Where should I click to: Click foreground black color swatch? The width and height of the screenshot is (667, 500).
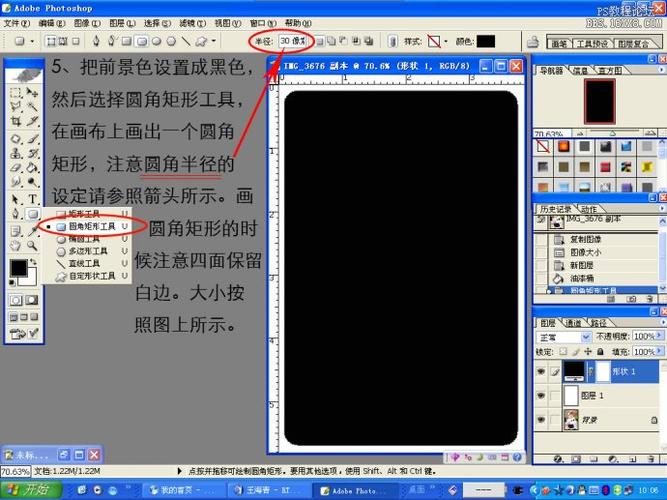tap(18, 268)
